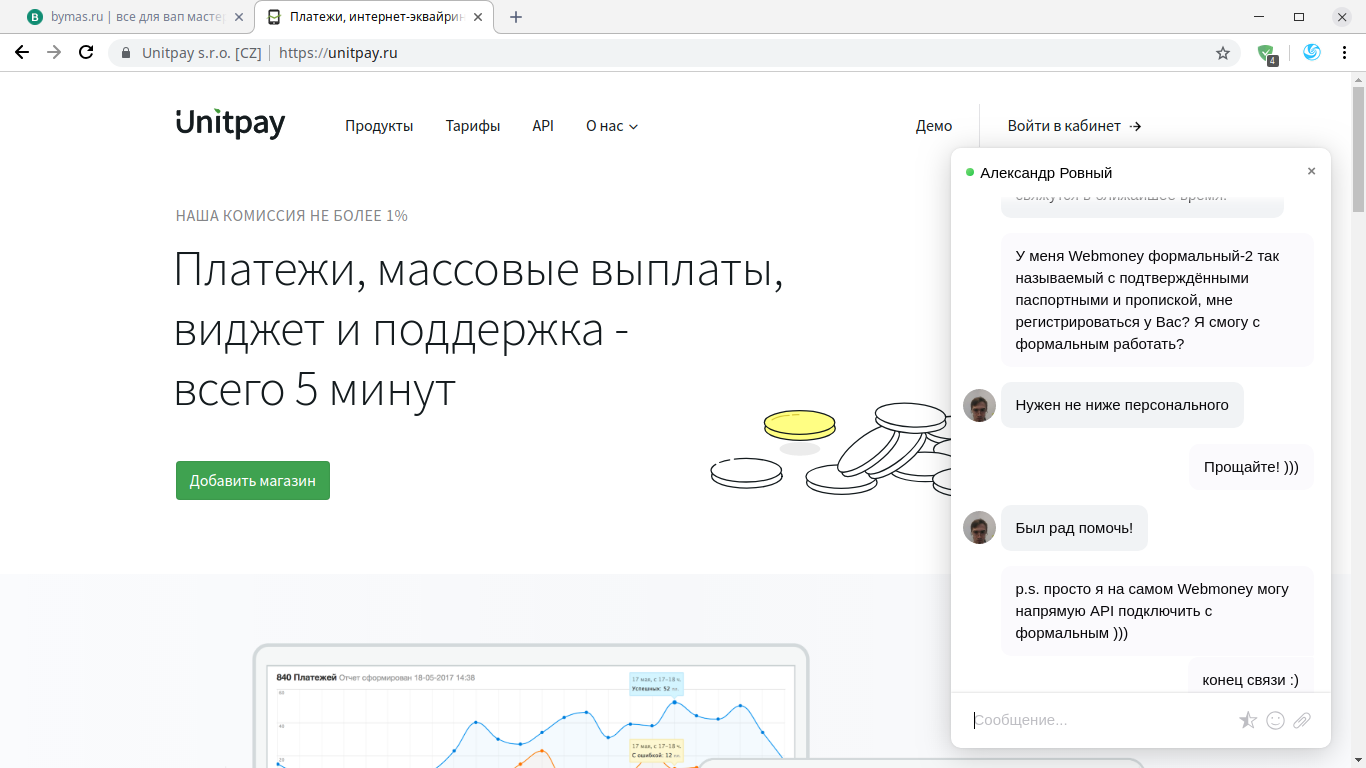Click the browser back arrow
The image size is (1366, 768).
point(22,53)
